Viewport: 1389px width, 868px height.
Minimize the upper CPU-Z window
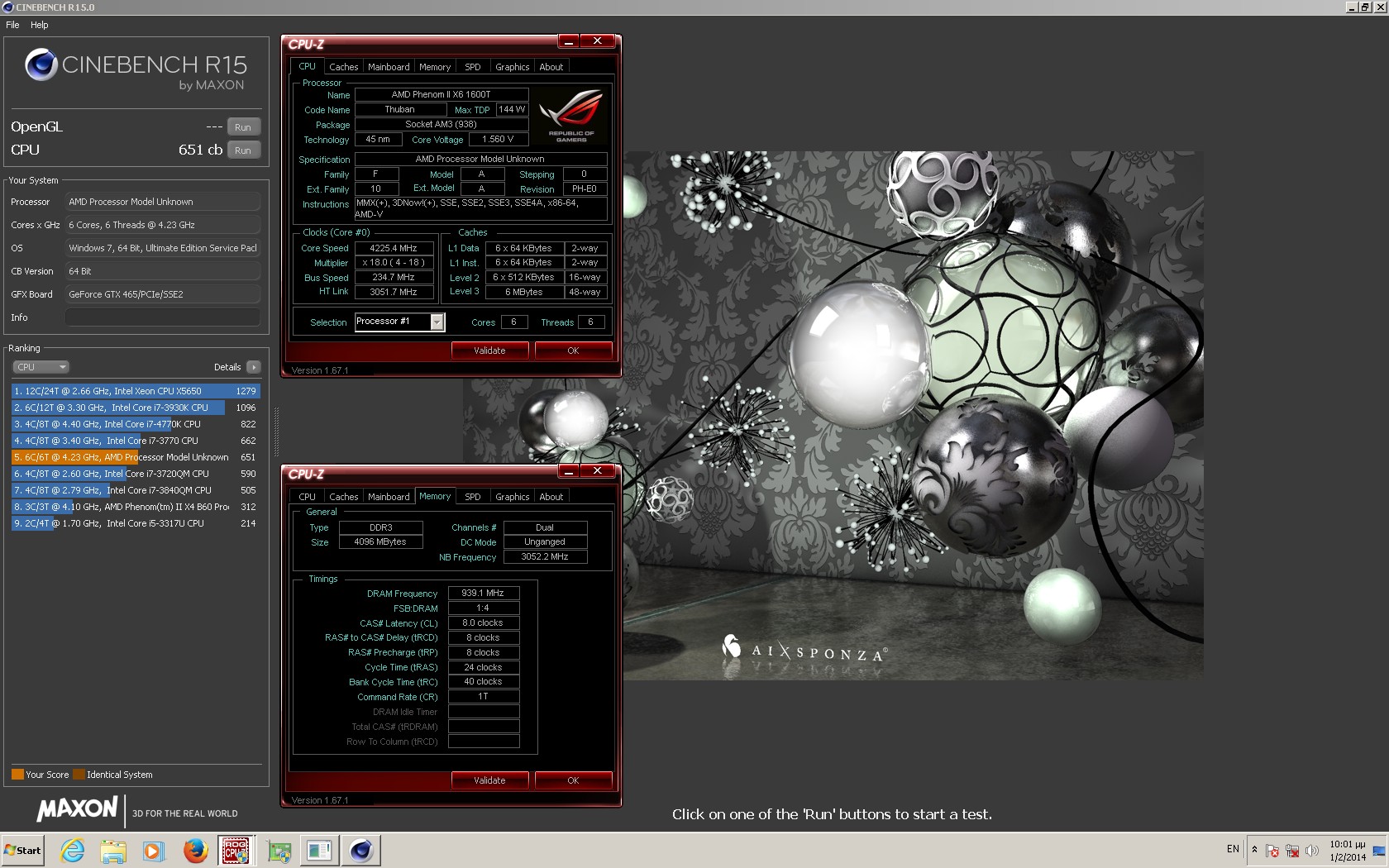click(569, 41)
